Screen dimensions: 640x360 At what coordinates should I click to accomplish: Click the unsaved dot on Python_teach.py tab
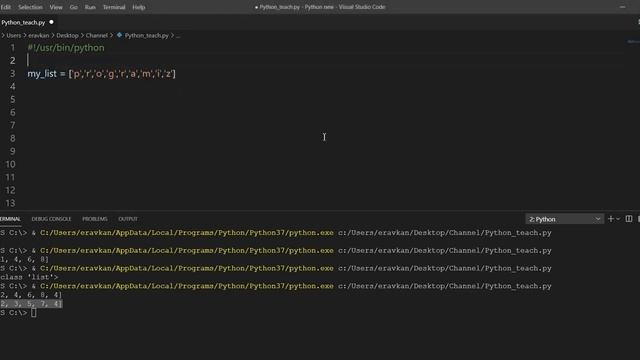click(x=51, y=22)
